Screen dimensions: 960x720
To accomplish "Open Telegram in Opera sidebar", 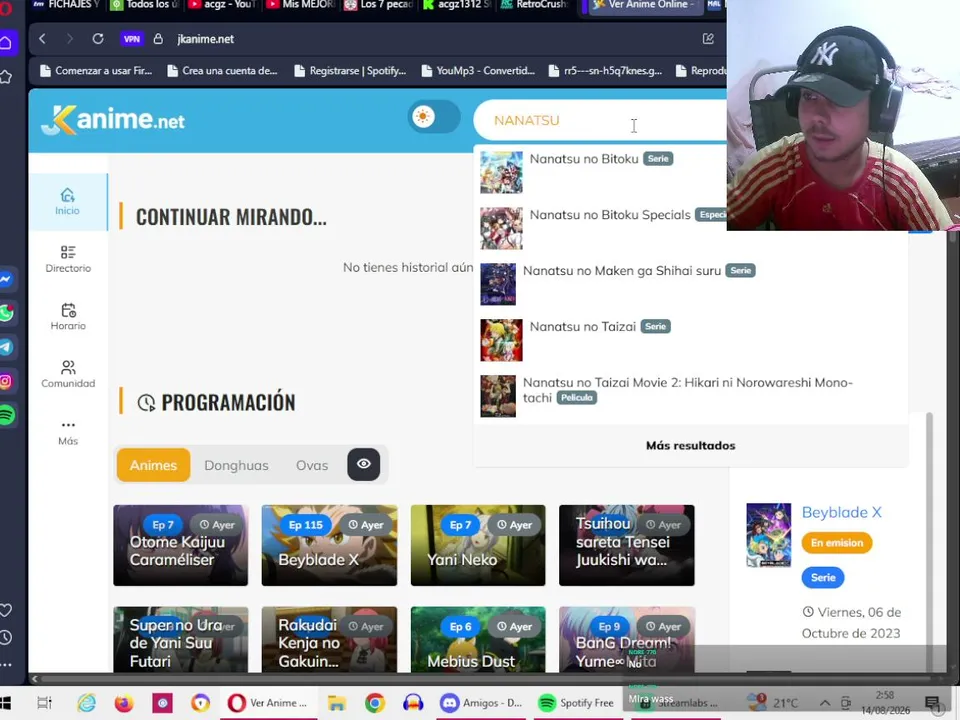I will (x=6, y=347).
